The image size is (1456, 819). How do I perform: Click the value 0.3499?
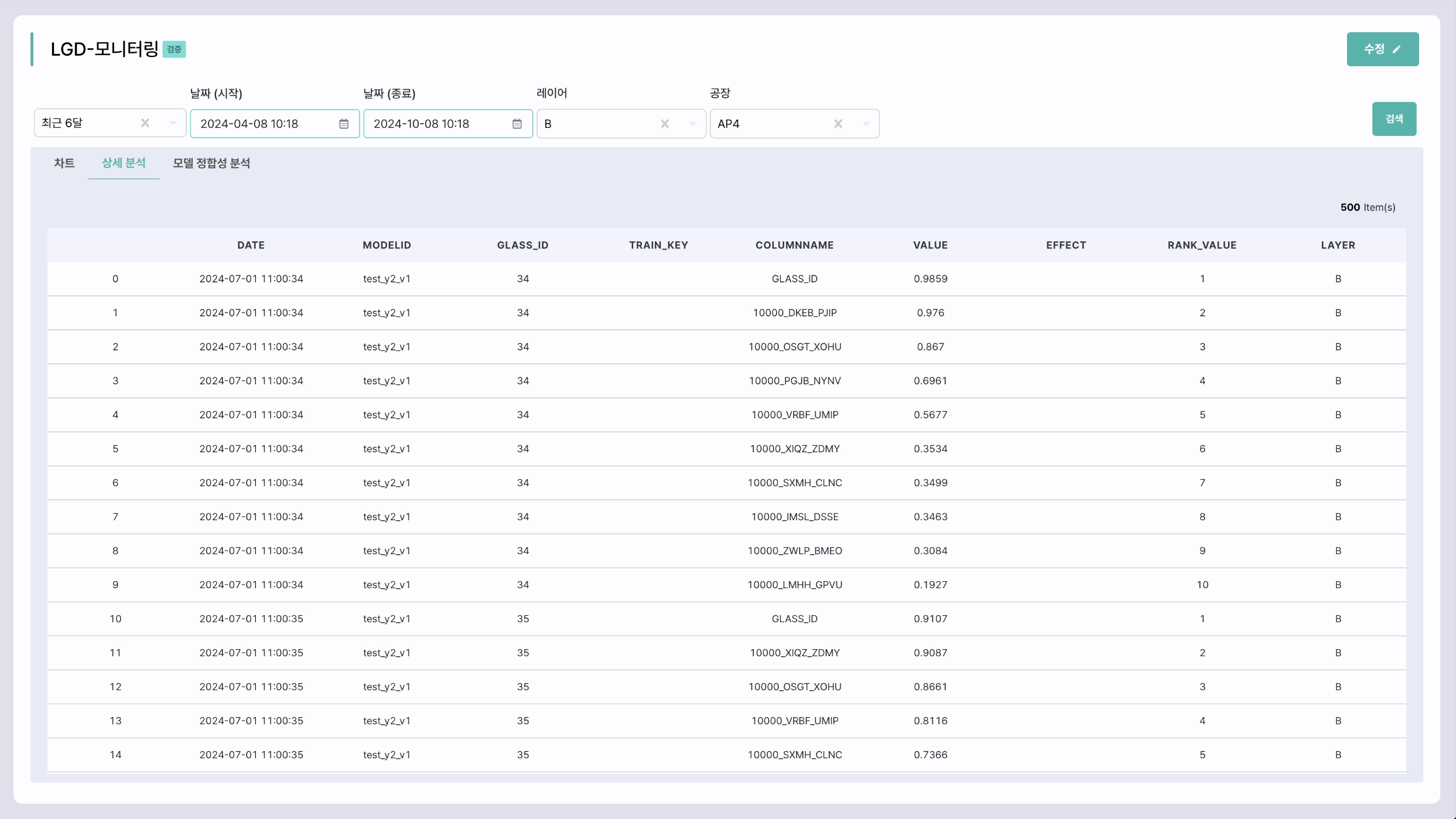point(930,482)
